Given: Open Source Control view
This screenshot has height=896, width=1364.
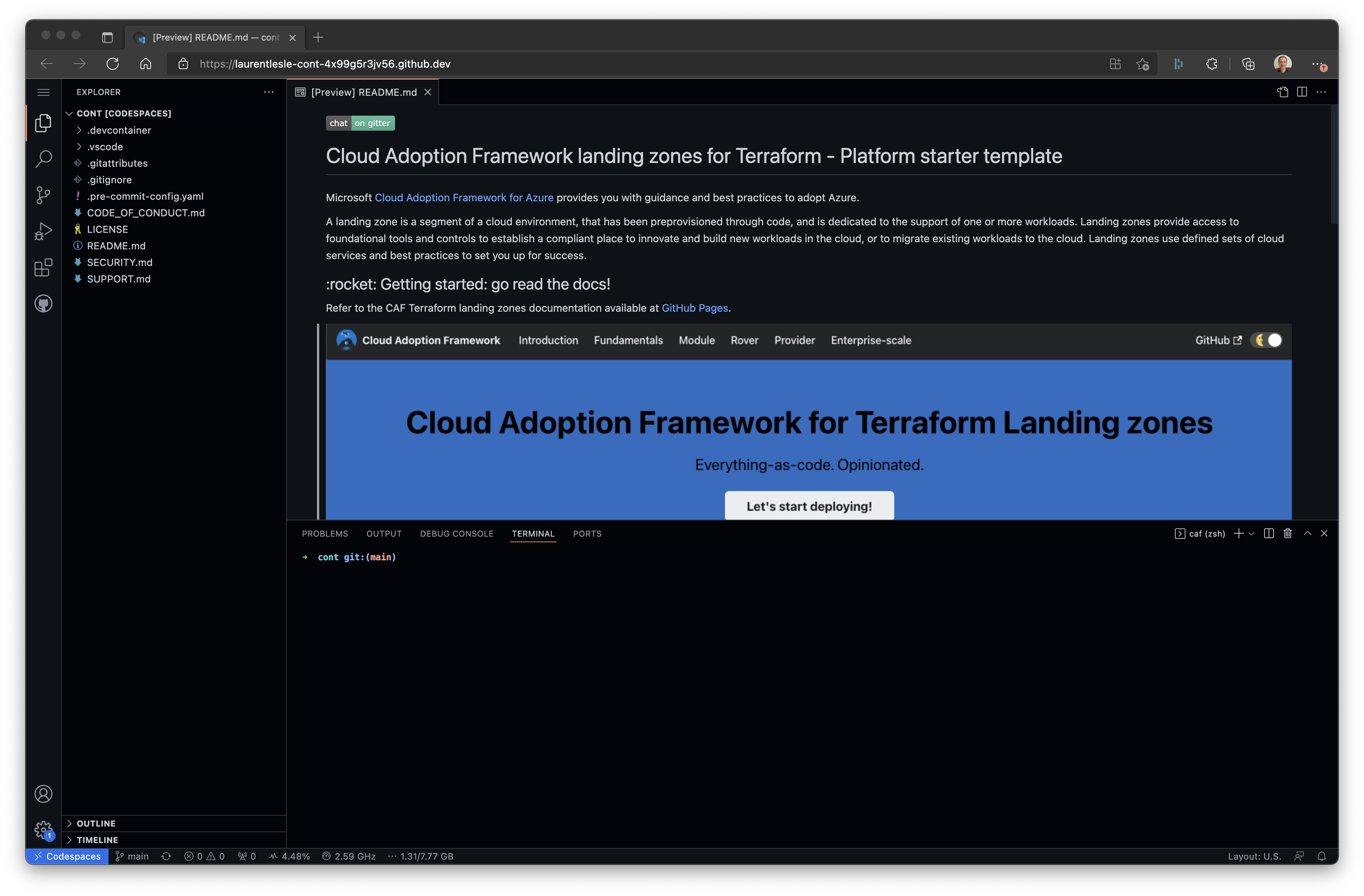Looking at the screenshot, I should (x=44, y=195).
